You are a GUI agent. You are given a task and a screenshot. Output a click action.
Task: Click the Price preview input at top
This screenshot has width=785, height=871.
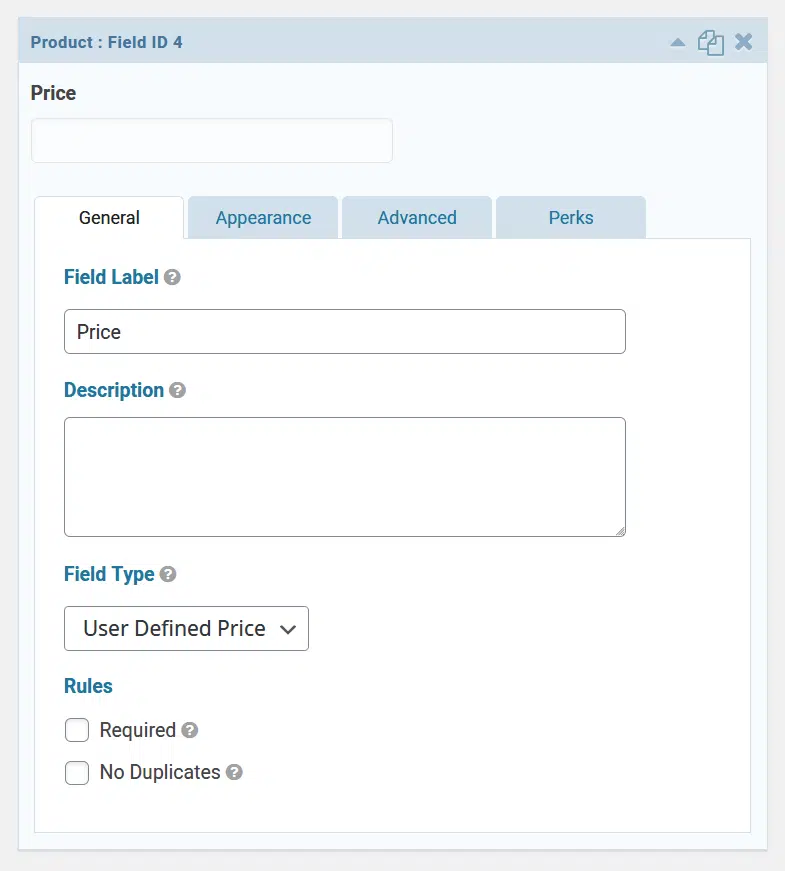point(212,141)
